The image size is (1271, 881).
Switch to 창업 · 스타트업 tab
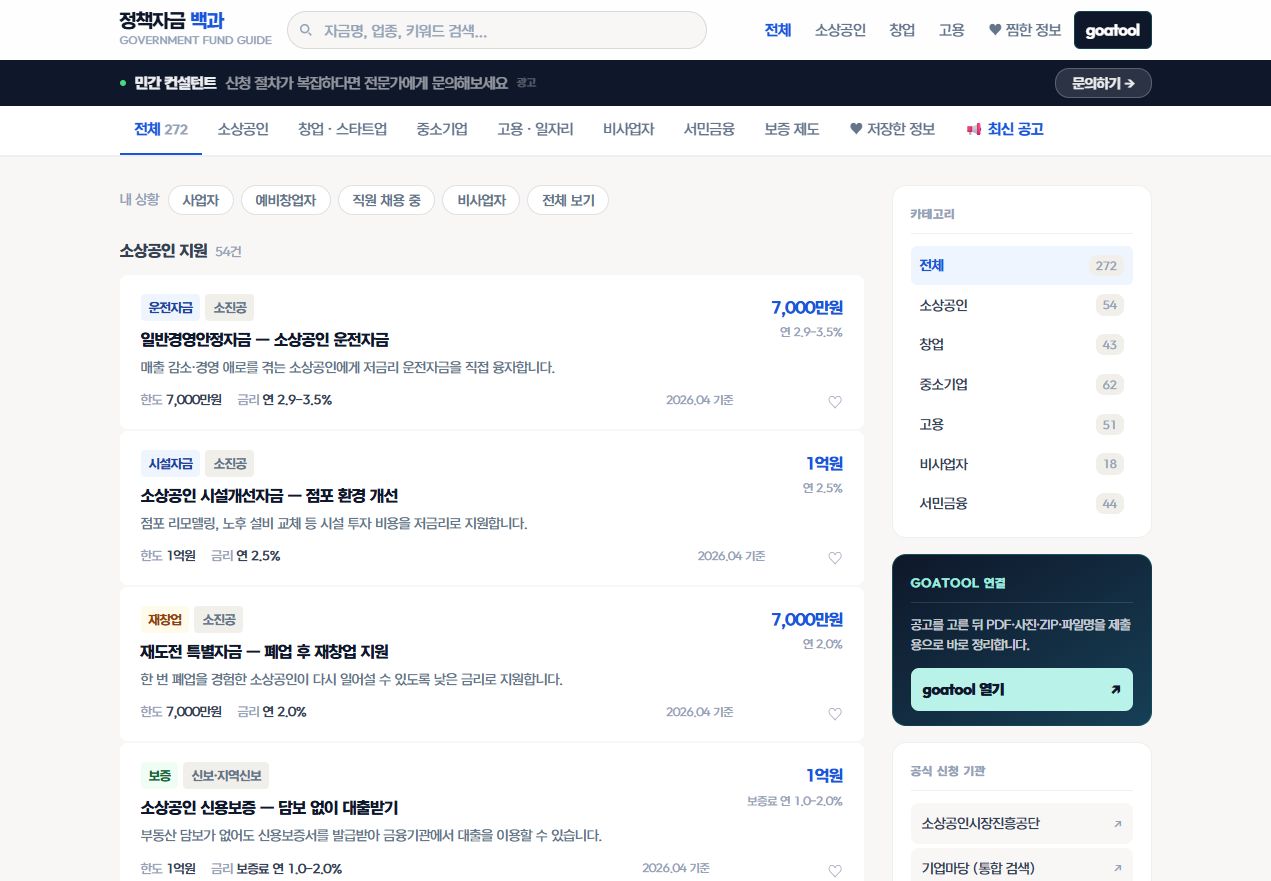pos(342,129)
